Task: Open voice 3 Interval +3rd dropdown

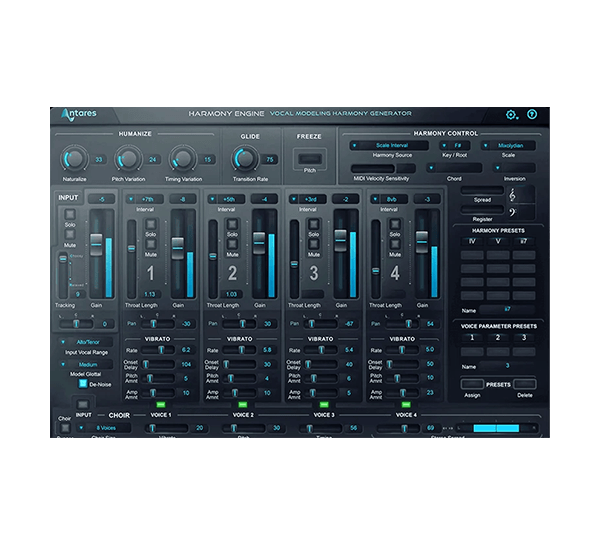Action: (308, 199)
